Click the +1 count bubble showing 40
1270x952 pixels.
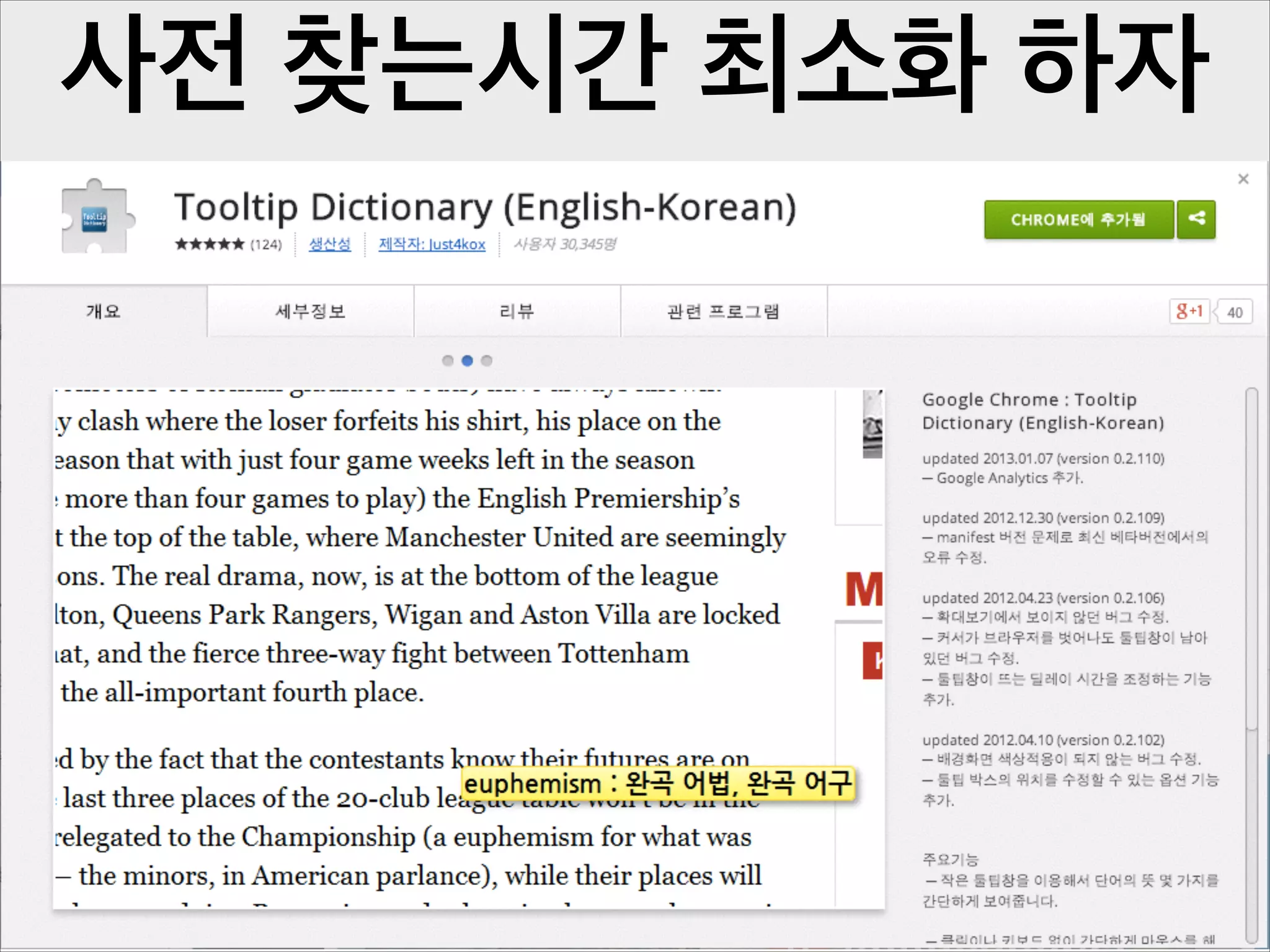pyautogui.click(x=1234, y=312)
